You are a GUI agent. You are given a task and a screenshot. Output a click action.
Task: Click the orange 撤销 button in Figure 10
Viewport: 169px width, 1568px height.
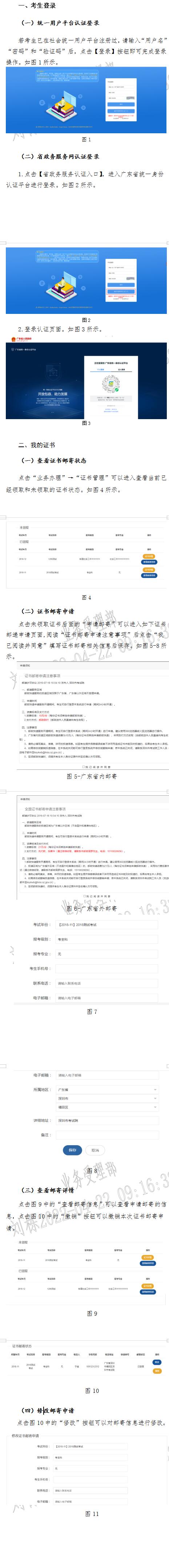[x=157, y=1371]
